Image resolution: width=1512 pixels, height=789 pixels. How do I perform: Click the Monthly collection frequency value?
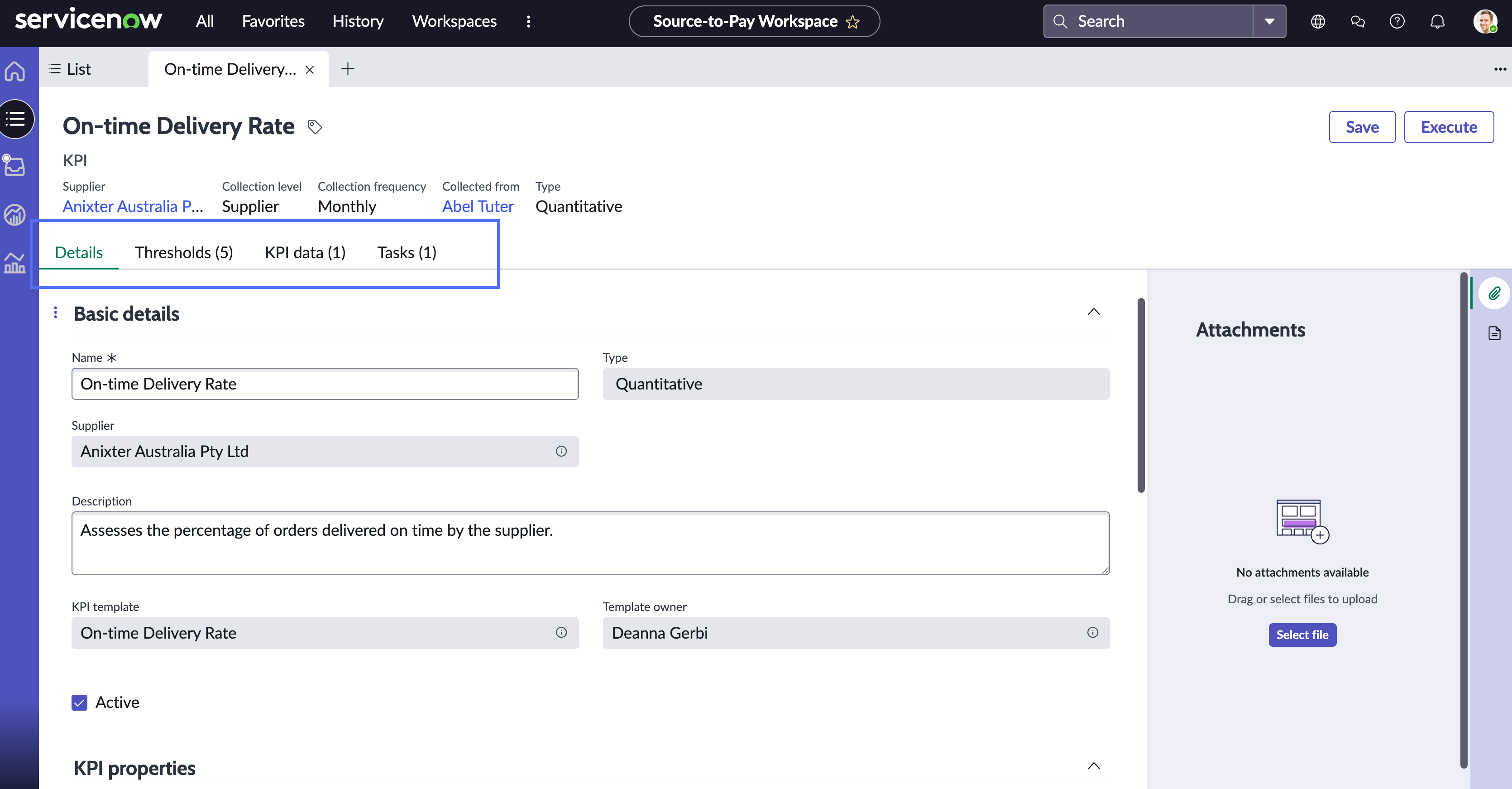click(347, 207)
